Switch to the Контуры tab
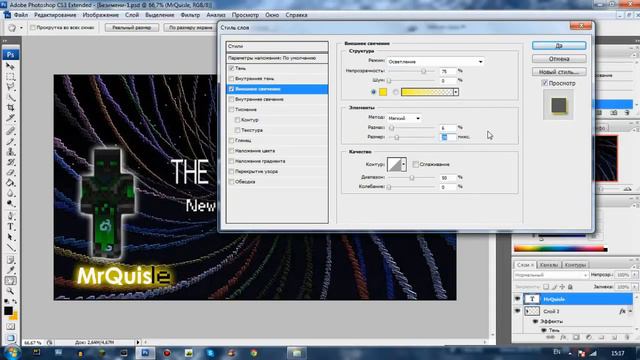The image size is (640, 360). click(575, 265)
